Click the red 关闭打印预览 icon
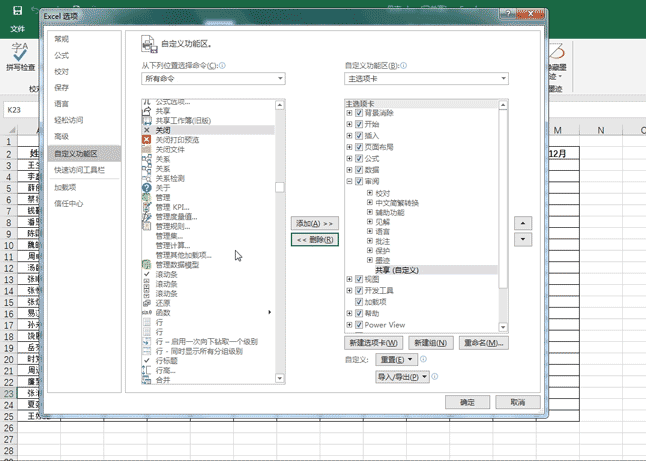 [146, 140]
